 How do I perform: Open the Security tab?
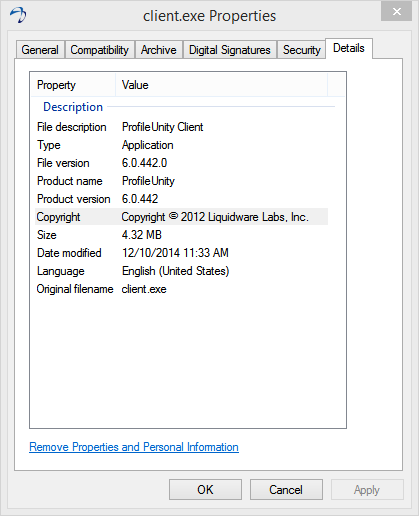301,50
